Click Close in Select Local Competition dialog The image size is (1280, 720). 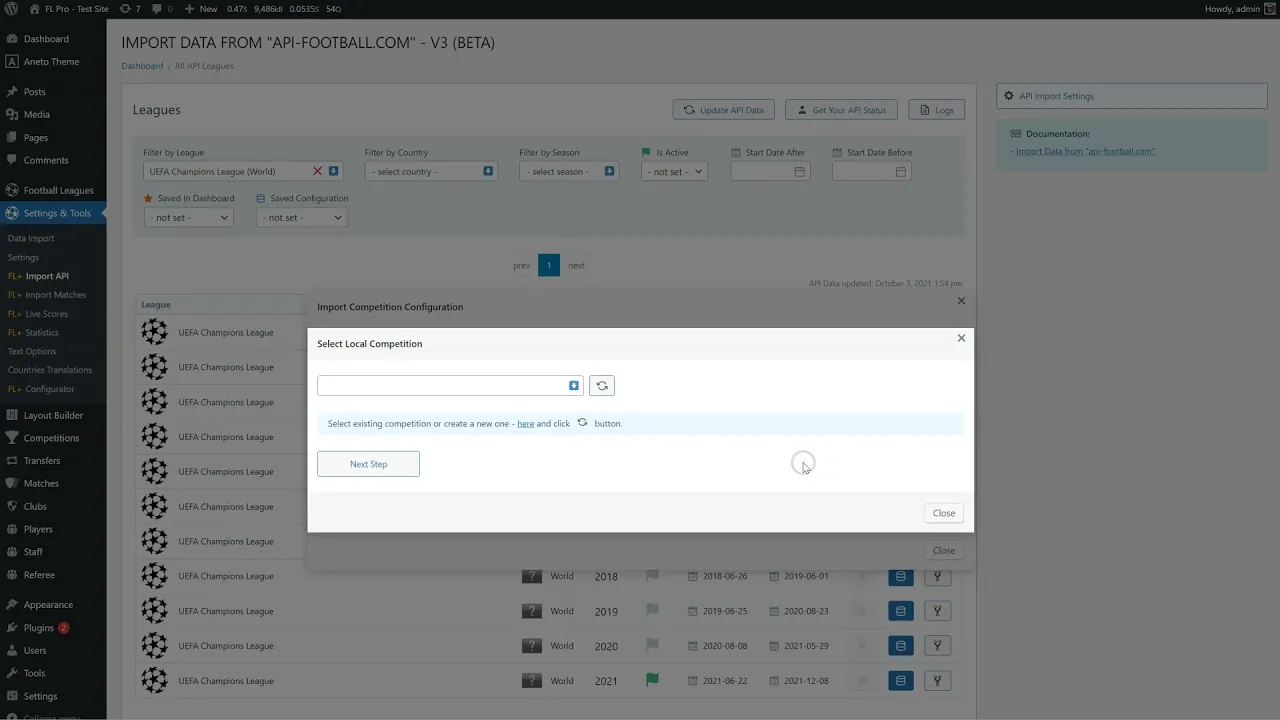click(944, 513)
